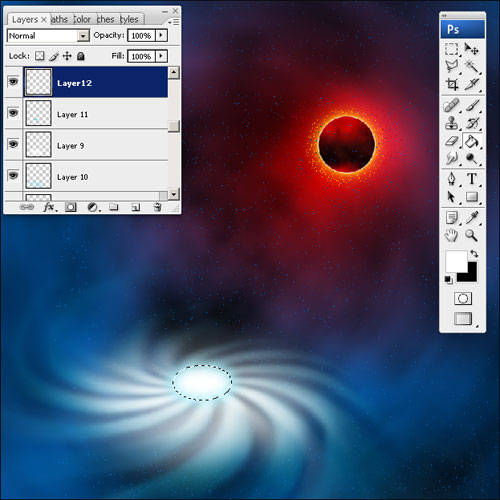Expand the Opacity slider arrow
Screen dimensions: 500x500
point(161,35)
